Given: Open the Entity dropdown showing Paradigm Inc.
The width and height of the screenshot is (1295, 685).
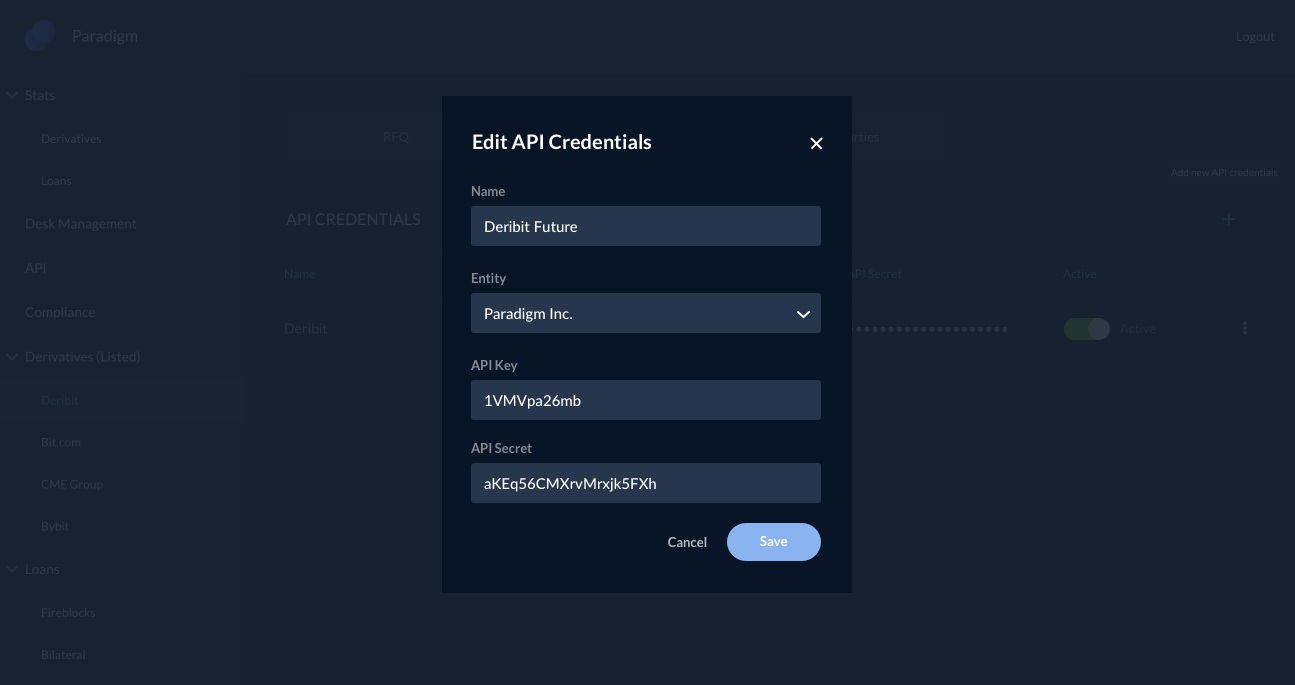Looking at the screenshot, I should (646, 313).
